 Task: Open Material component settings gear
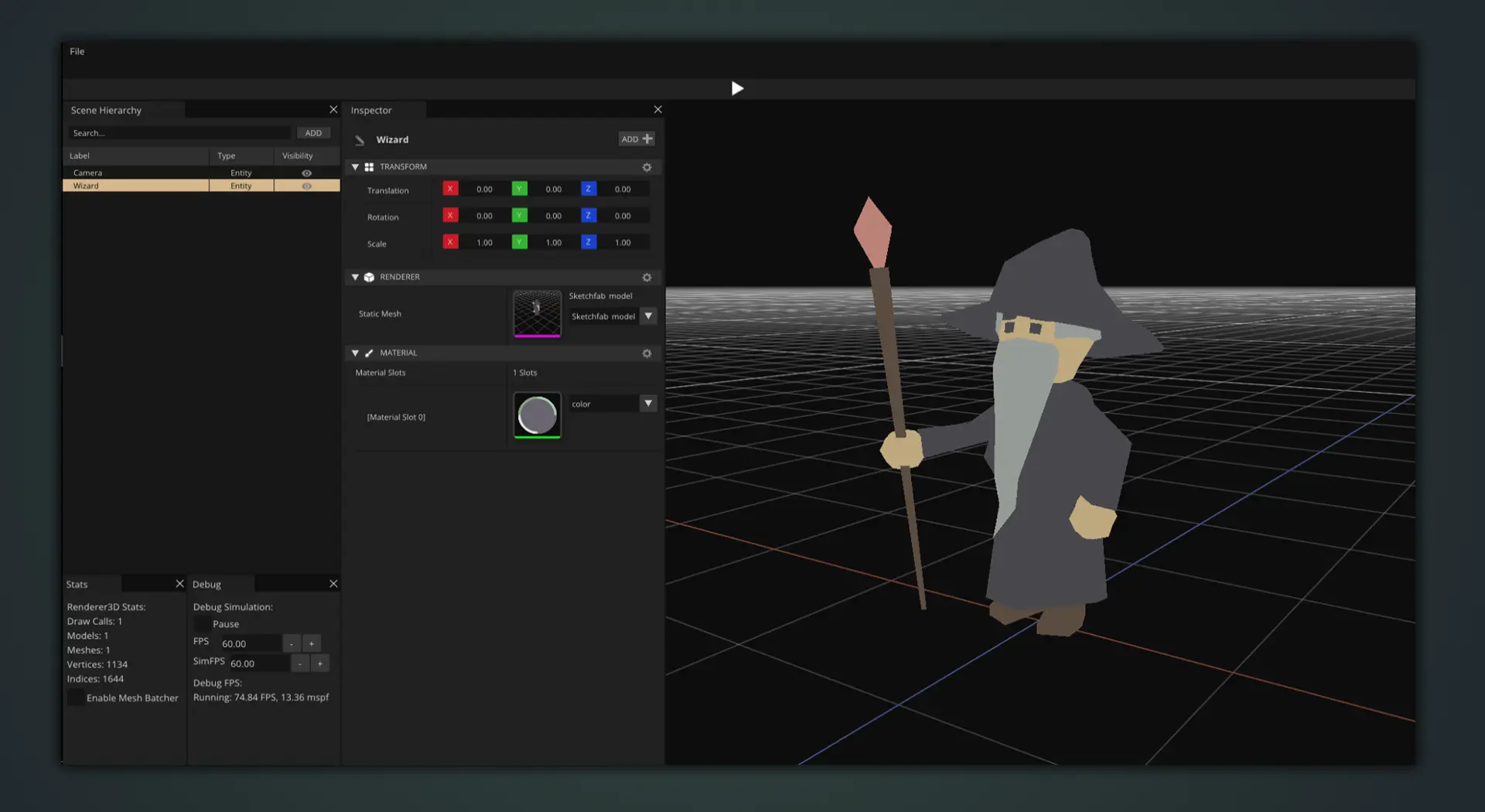(x=647, y=353)
